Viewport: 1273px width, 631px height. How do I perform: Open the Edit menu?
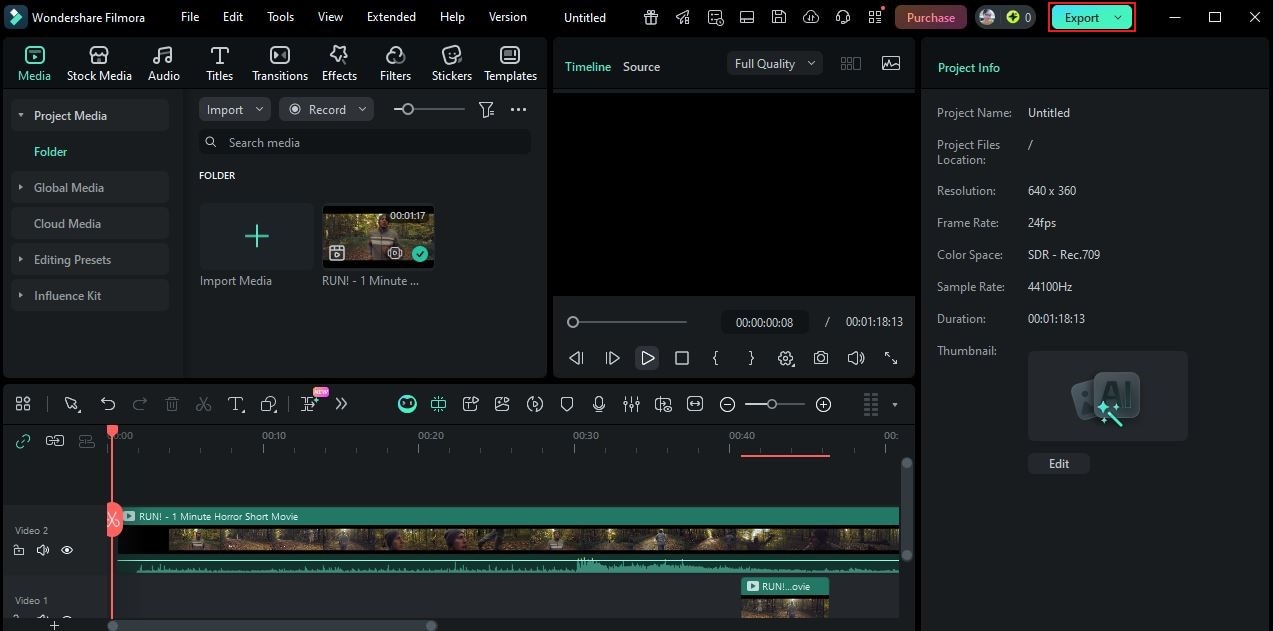point(233,17)
